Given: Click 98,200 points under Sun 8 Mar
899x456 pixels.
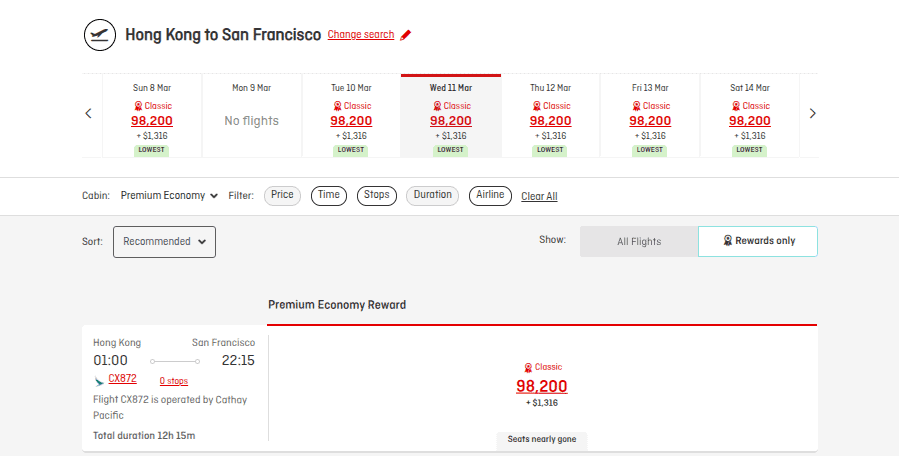Looking at the screenshot, I should 152,121.
